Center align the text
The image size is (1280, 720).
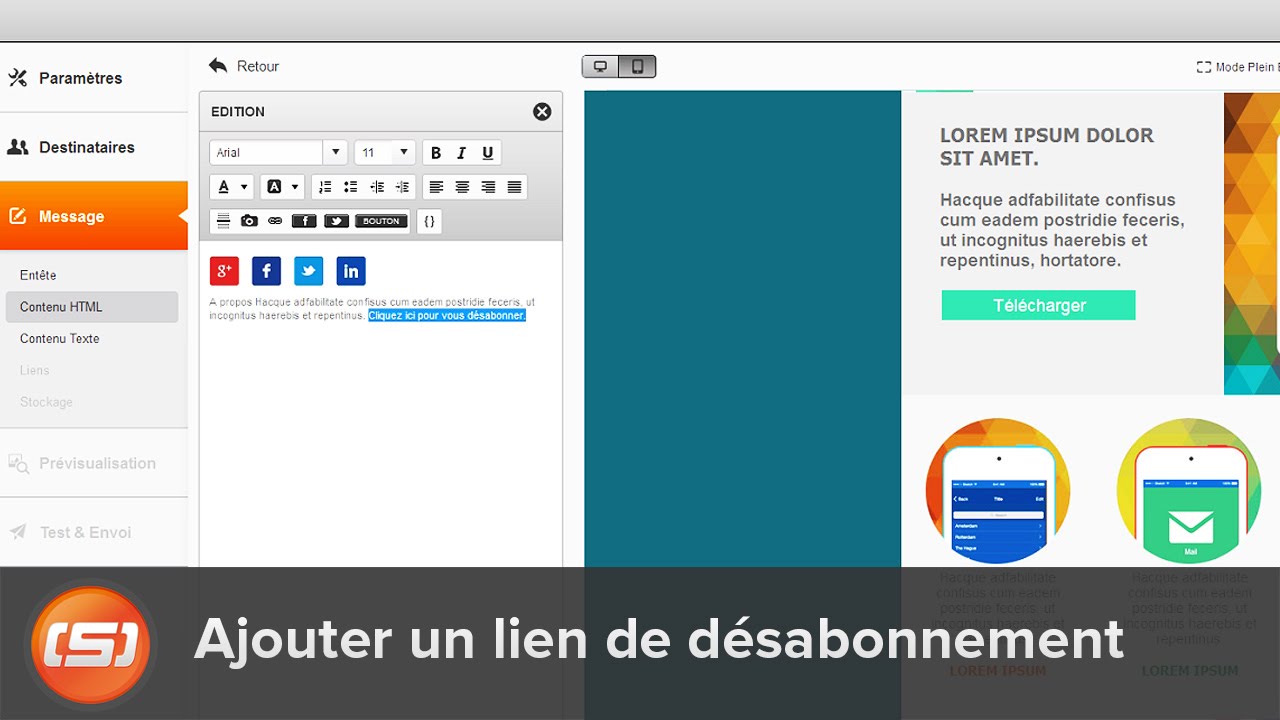coord(462,187)
